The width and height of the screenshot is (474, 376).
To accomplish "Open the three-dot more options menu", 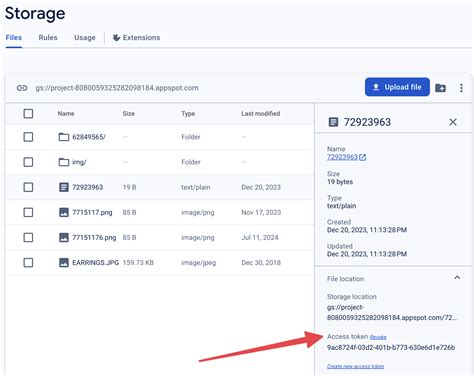I will click(461, 88).
